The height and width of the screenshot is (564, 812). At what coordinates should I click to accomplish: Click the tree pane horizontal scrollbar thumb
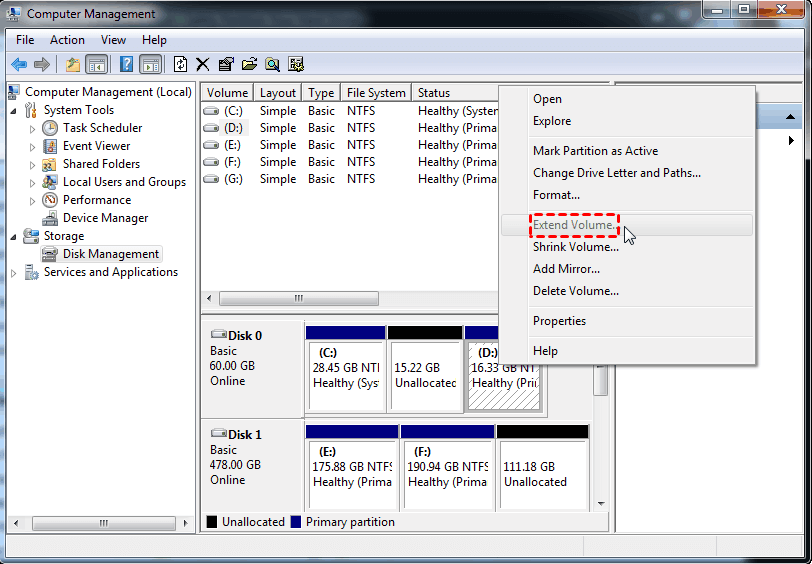coord(104,524)
